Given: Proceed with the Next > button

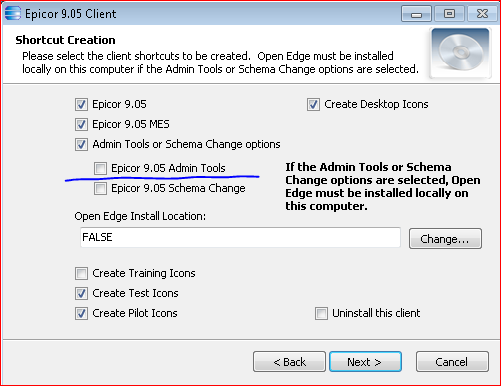Looking at the screenshot, I should click(x=365, y=362).
